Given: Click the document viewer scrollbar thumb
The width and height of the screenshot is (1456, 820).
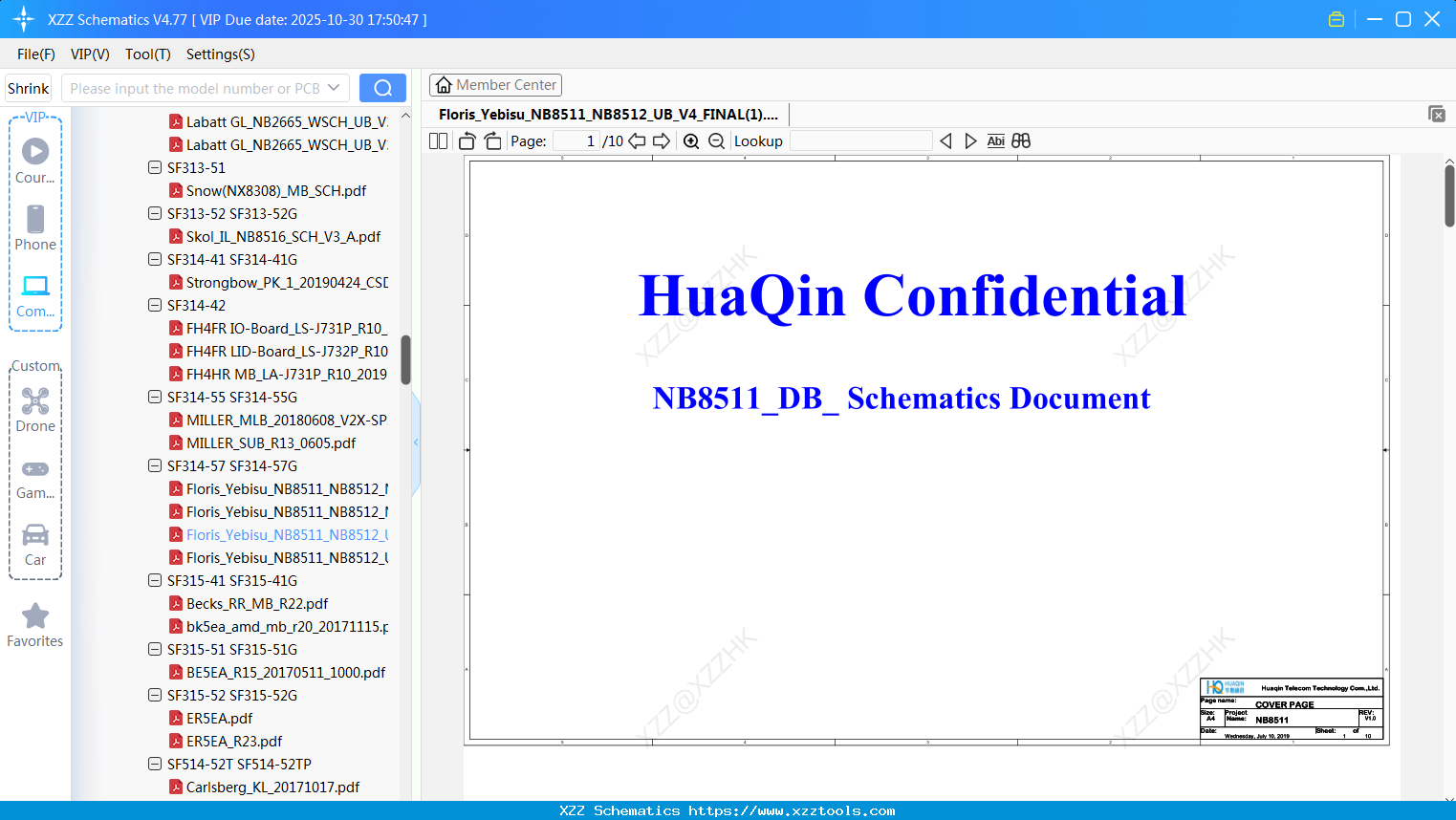Looking at the screenshot, I should [x=1449, y=196].
